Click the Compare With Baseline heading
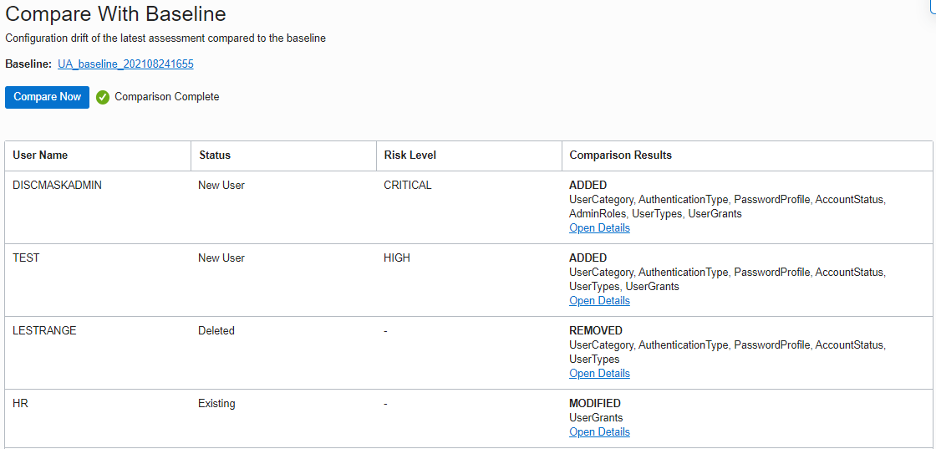Screen dimensions: 936x450 click(x=116, y=14)
